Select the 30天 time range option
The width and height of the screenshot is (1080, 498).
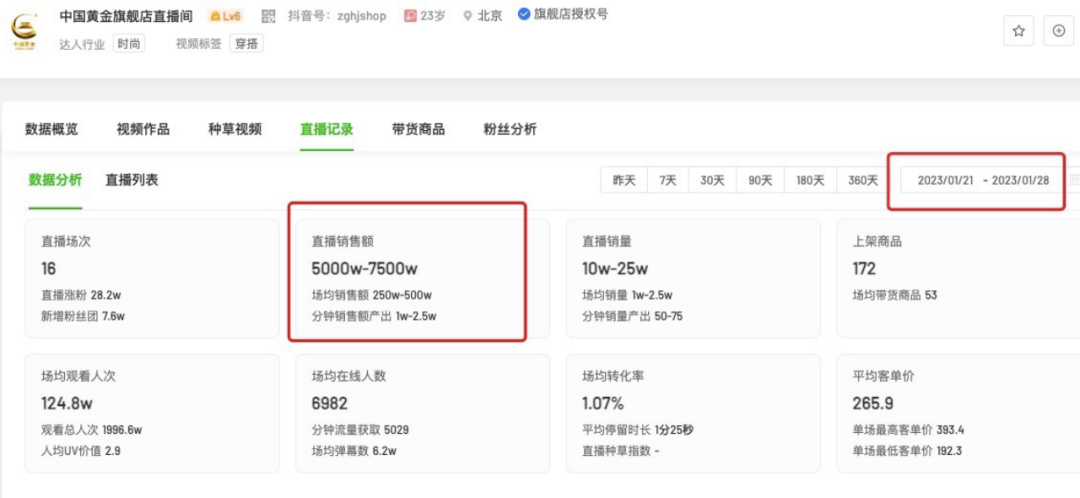click(x=712, y=180)
